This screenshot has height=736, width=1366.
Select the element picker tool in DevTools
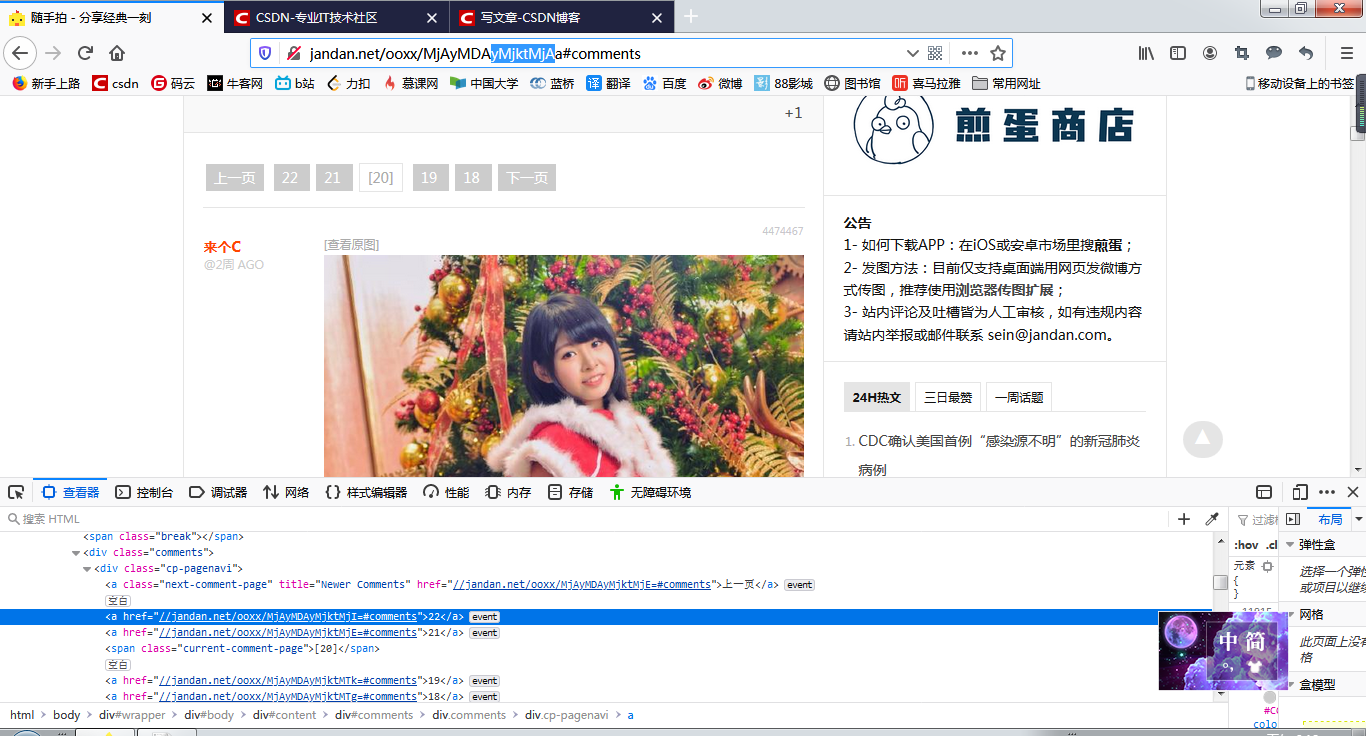[x=15, y=491]
